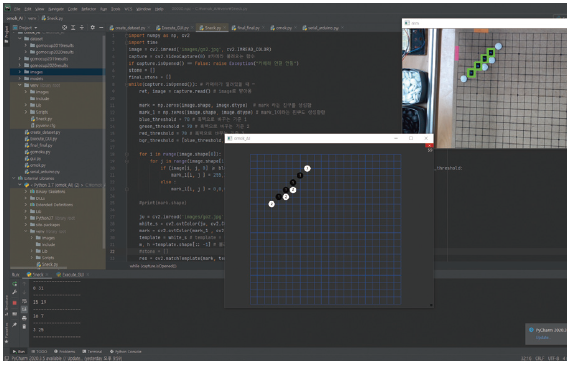Click the restore layout icon in Run panel
The image size is (570, 365).
click(x=15, y=314)
